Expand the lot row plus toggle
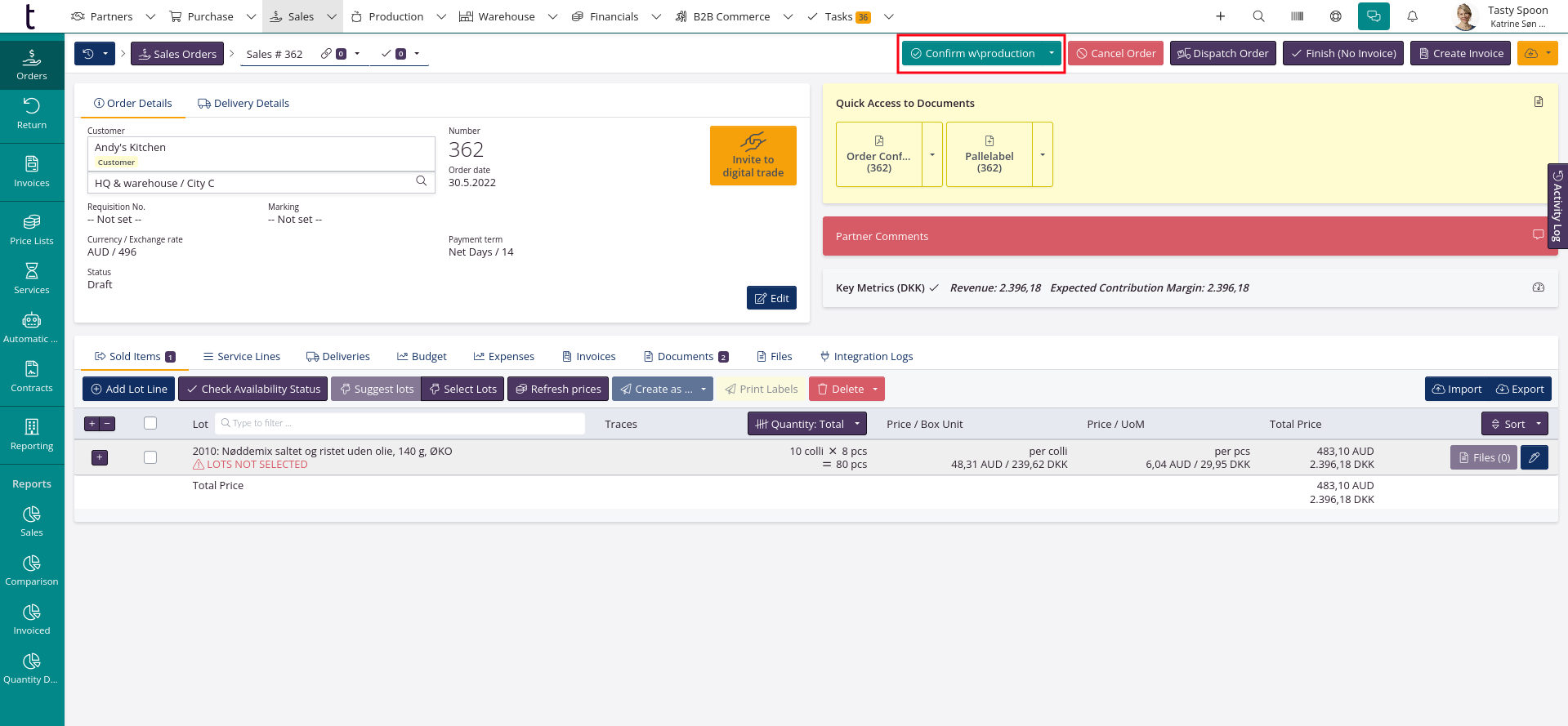This screenshot has height=726, width=1568. pos(100,457)
